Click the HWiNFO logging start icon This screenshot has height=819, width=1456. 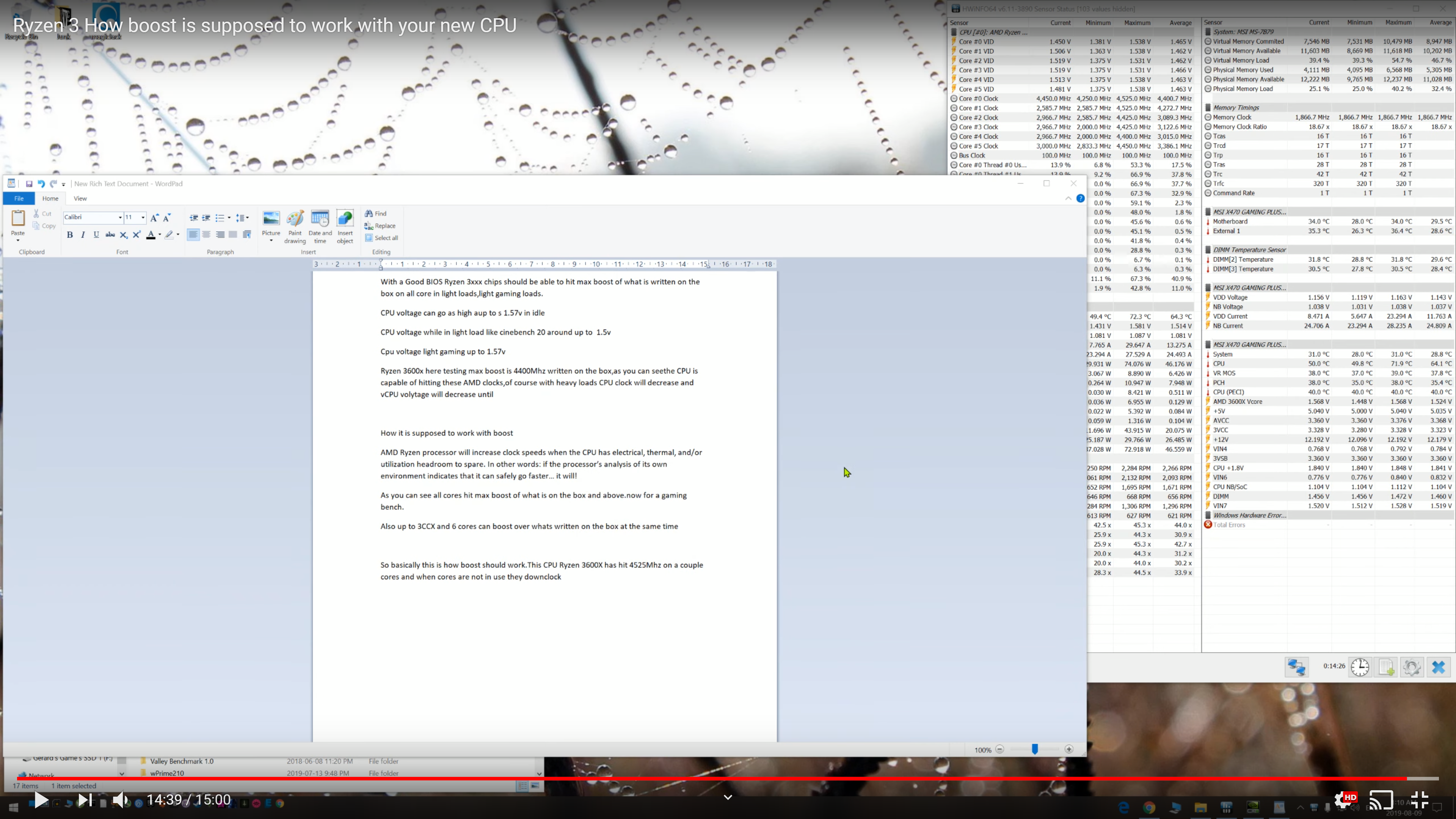point(1386,667)
